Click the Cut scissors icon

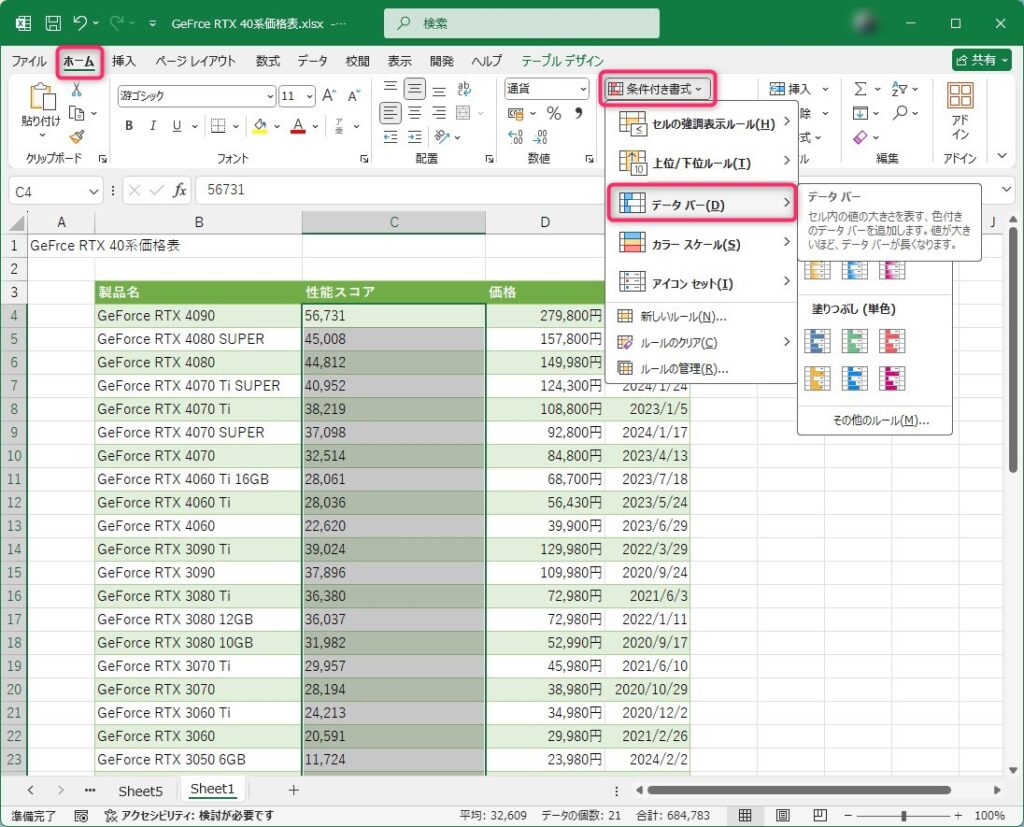[76, 90]
